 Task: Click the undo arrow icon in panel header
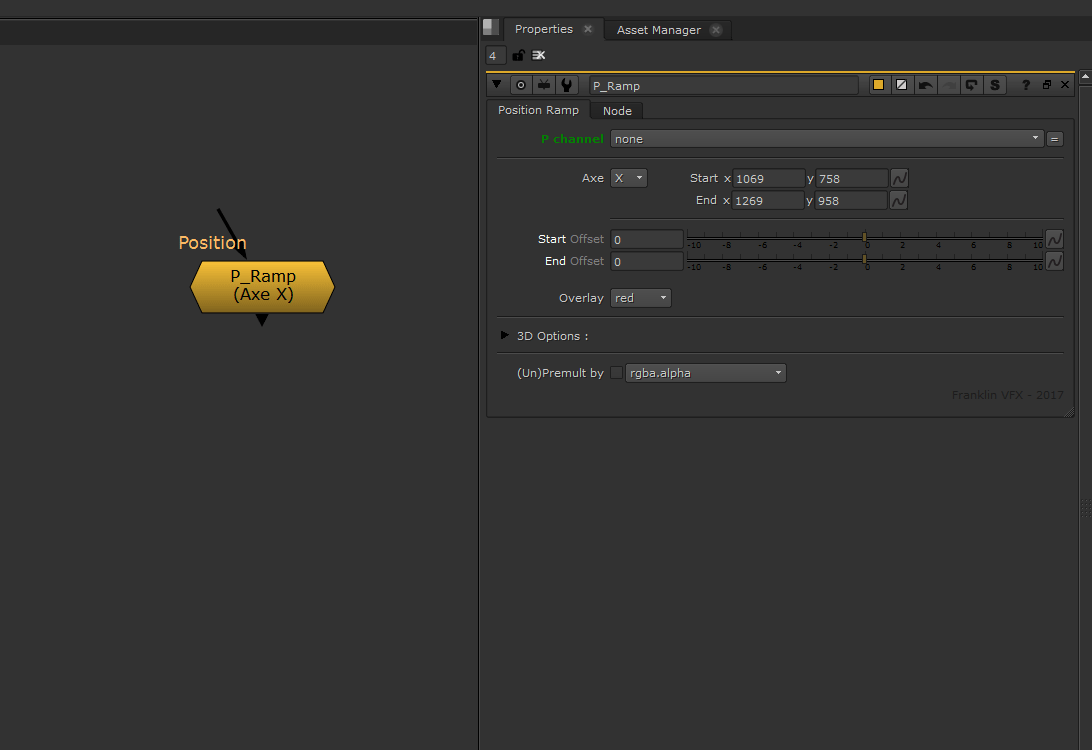pos(925,85)
